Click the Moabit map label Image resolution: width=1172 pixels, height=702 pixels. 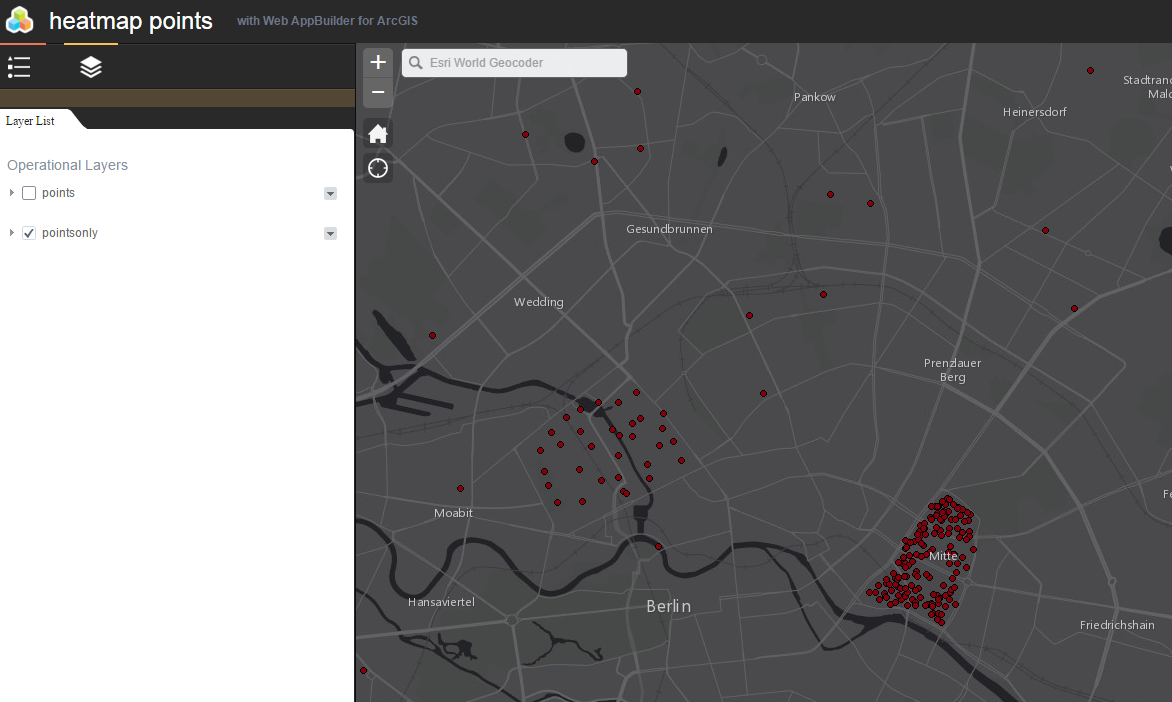pyautogui.click(x=453, y=513)
